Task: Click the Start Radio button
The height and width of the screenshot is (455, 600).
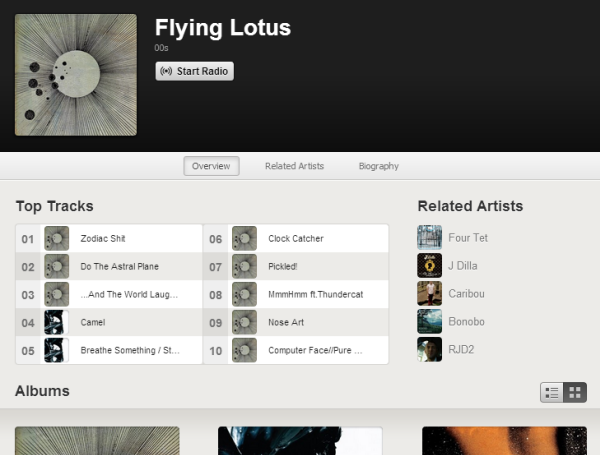Action: (195, 71)
